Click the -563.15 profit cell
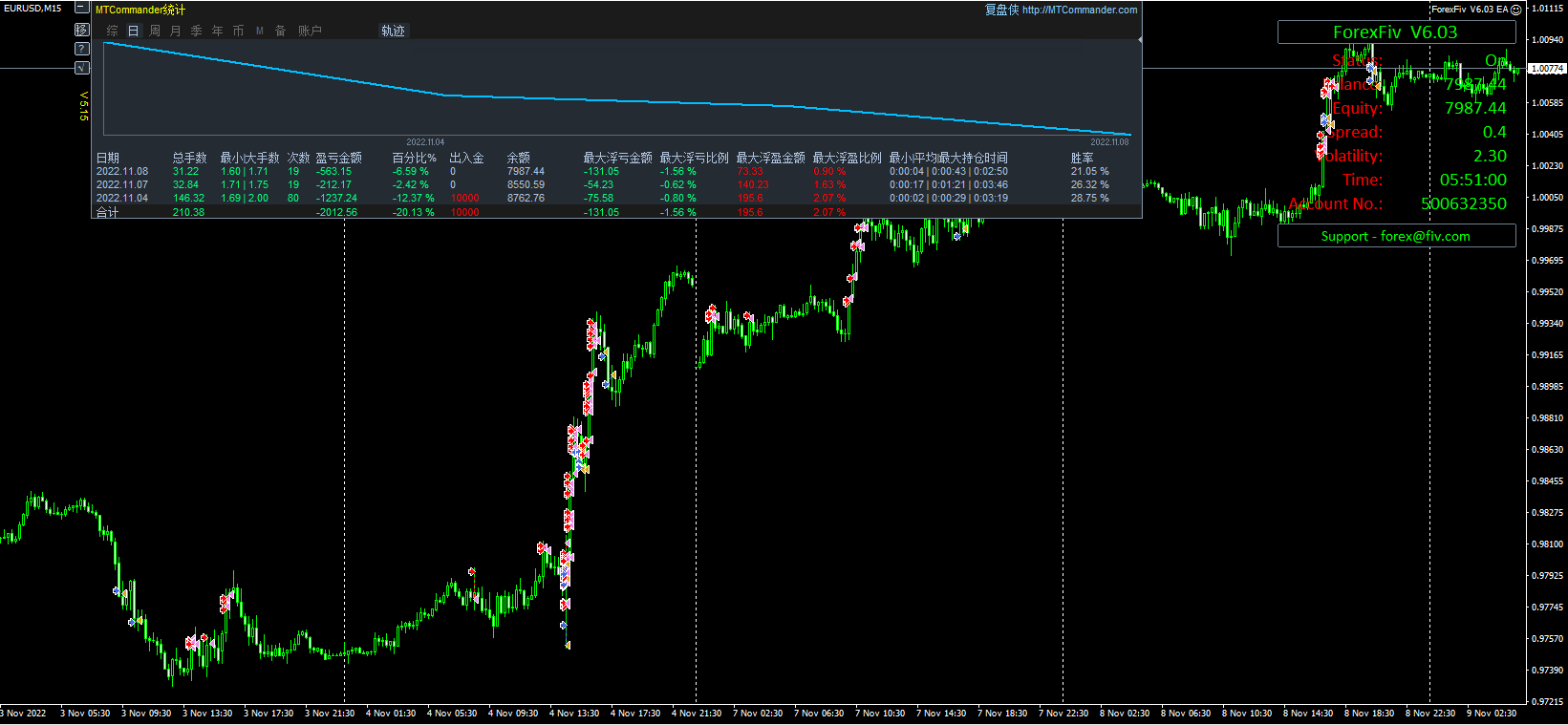Image resolution: width=1568 pixels, height=725 pixels. [333, 172]
